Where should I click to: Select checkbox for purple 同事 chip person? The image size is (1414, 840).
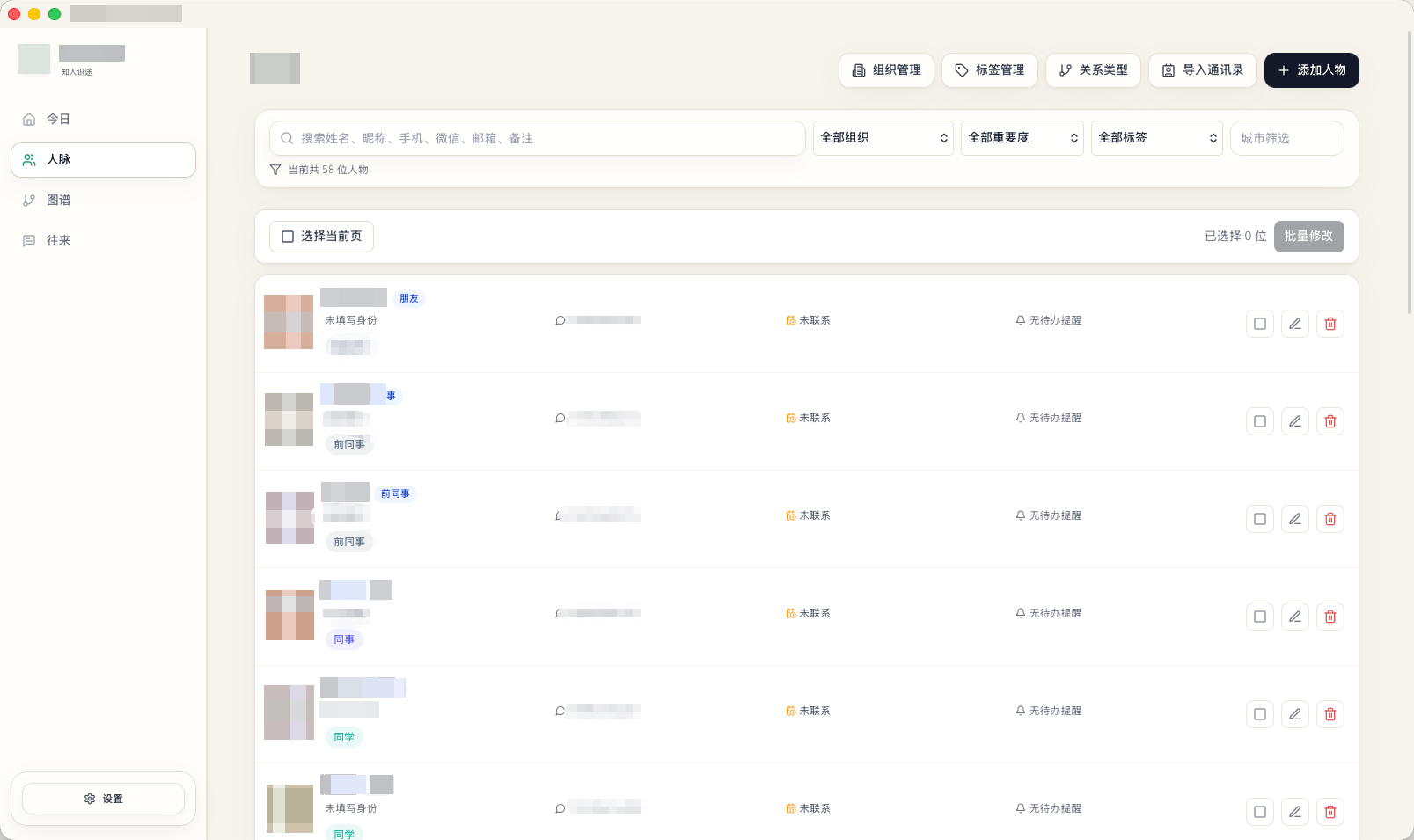point(1260,617)
